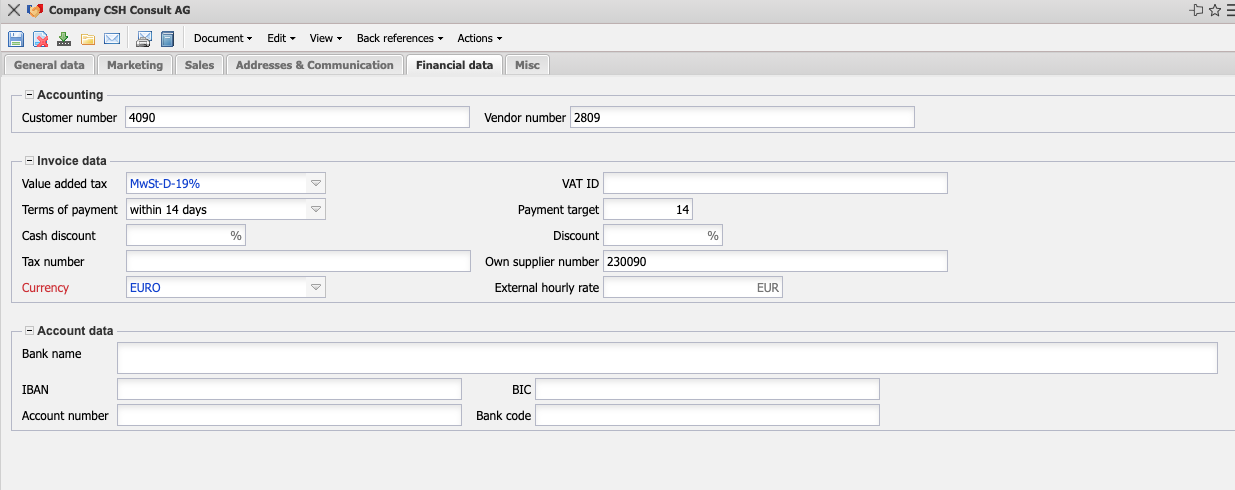Click the blue book icon

[x=167, y=39]
